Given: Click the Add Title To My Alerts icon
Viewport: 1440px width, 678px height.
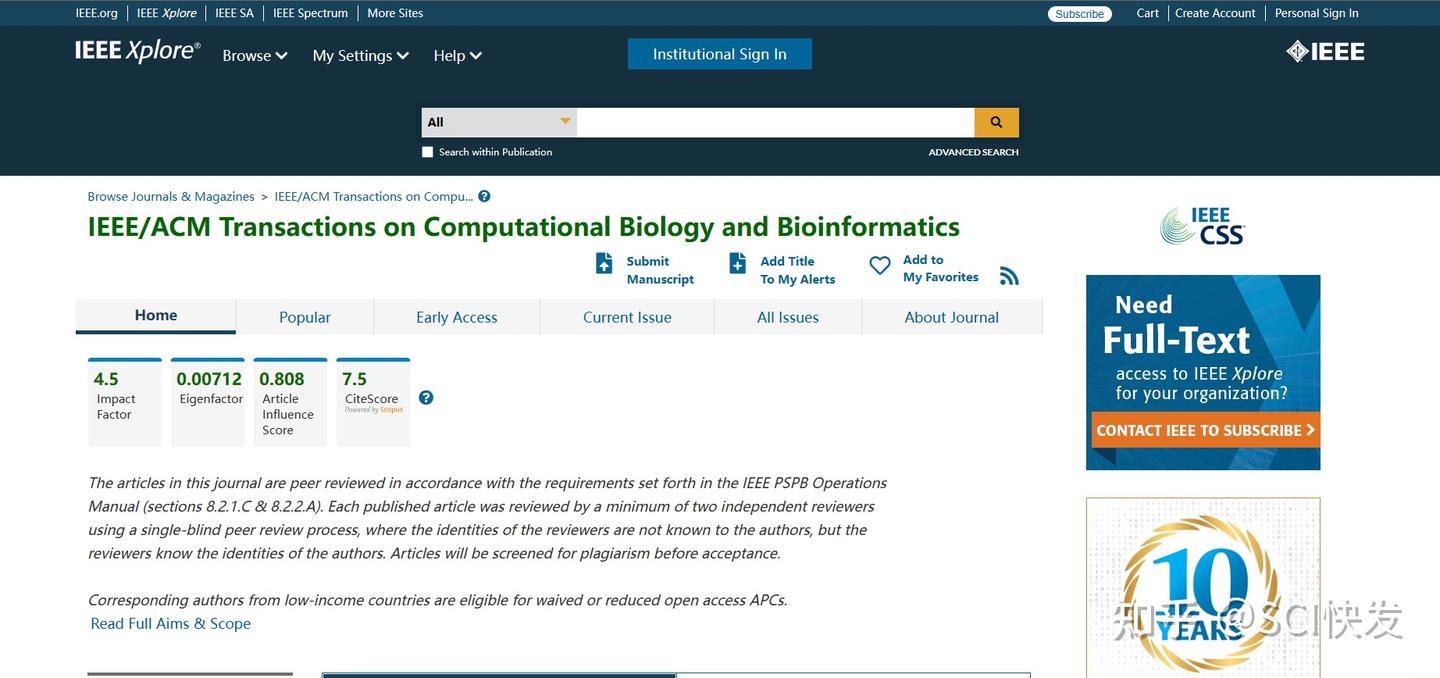Looking at the screenshot, I should (738, 263).
